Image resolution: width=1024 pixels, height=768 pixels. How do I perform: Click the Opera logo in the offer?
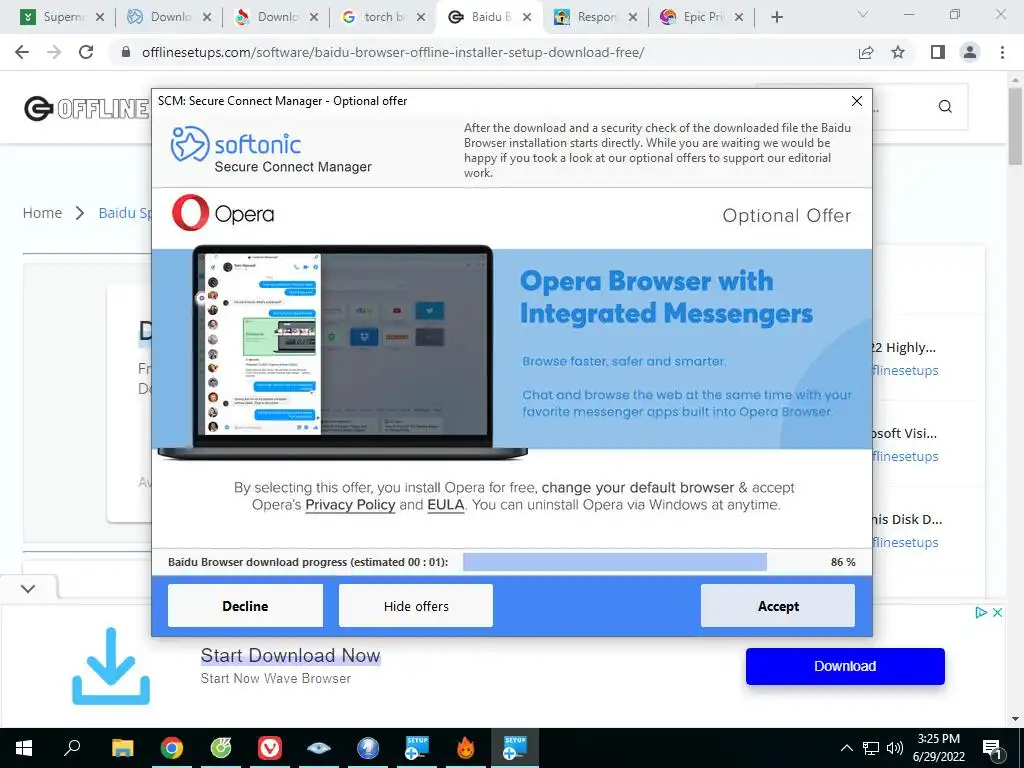pyautogui.click(x=223, y=213)
